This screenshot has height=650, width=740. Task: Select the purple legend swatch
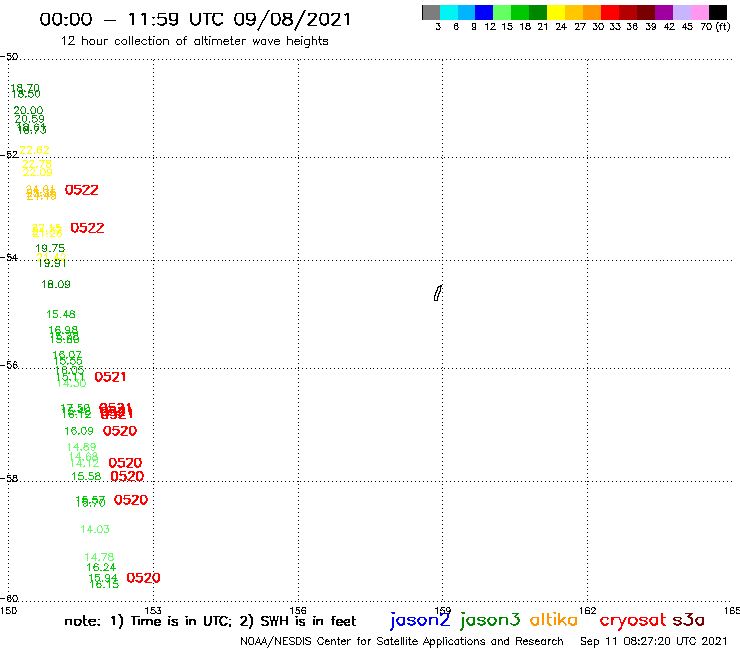pyautogui.click(x=664, y=12)
